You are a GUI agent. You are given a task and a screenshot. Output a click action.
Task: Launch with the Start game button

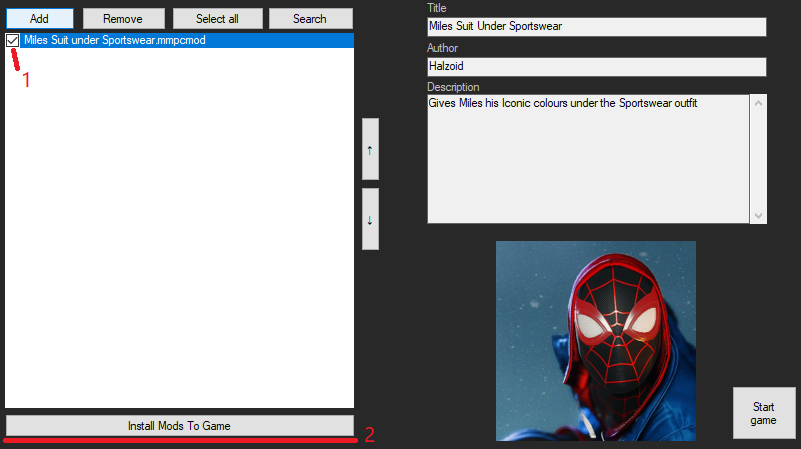coord(764,413)
